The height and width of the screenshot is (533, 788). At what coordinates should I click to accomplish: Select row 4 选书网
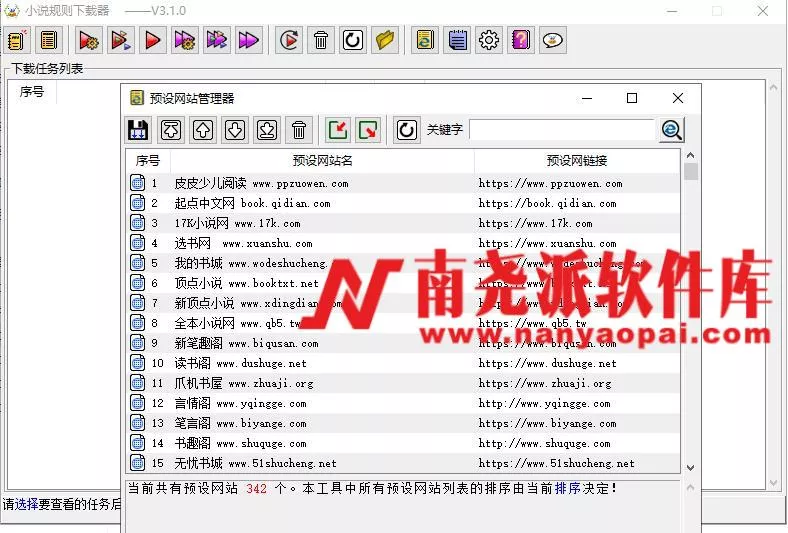[403, 243]
